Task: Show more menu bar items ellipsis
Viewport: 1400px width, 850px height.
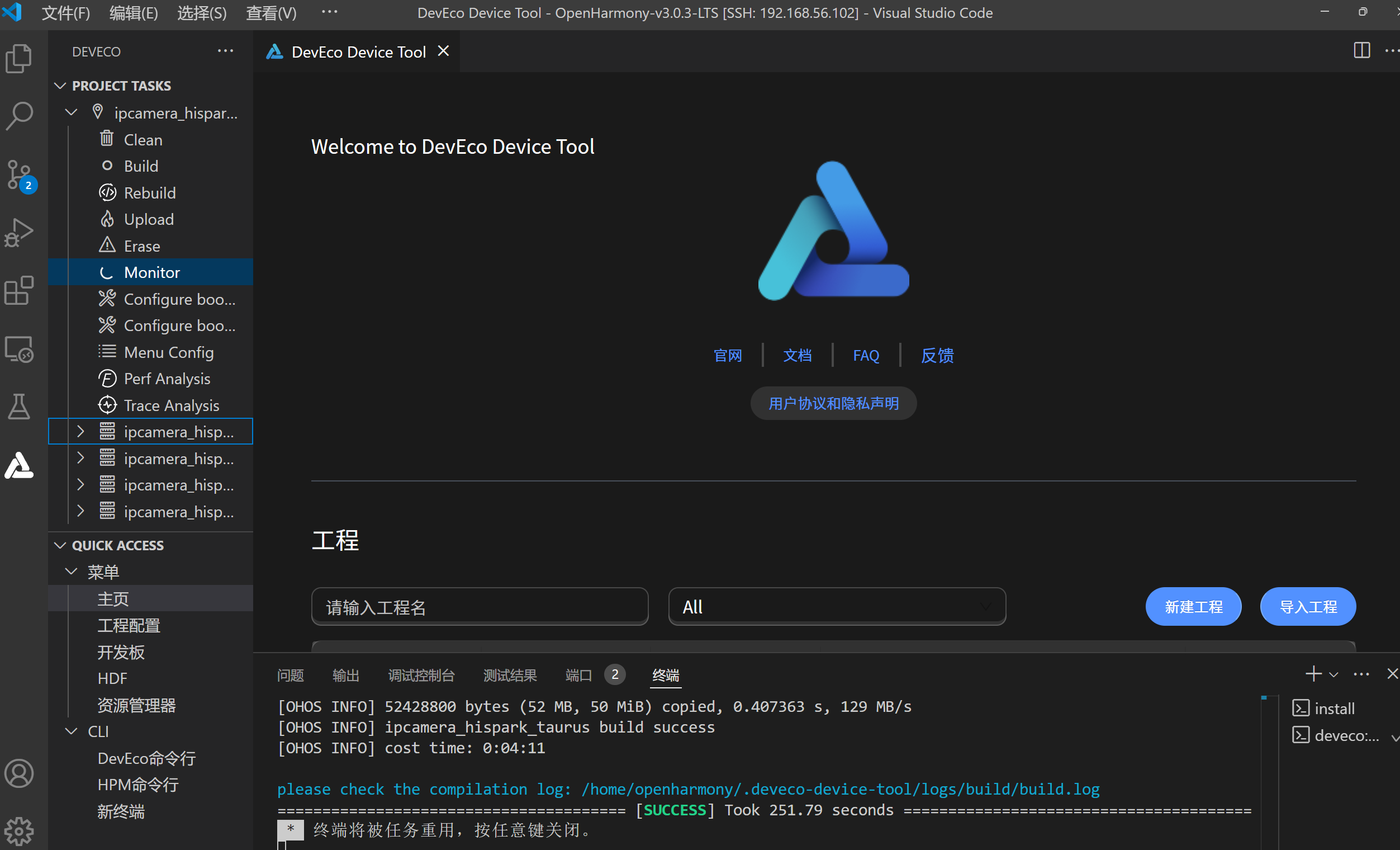Action: (330, 12)
